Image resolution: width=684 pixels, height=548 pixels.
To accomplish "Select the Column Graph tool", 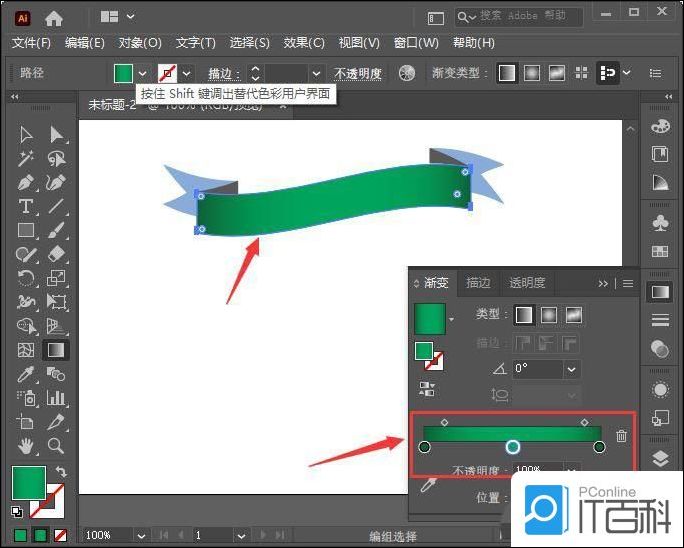I will (x=56, y=398).
